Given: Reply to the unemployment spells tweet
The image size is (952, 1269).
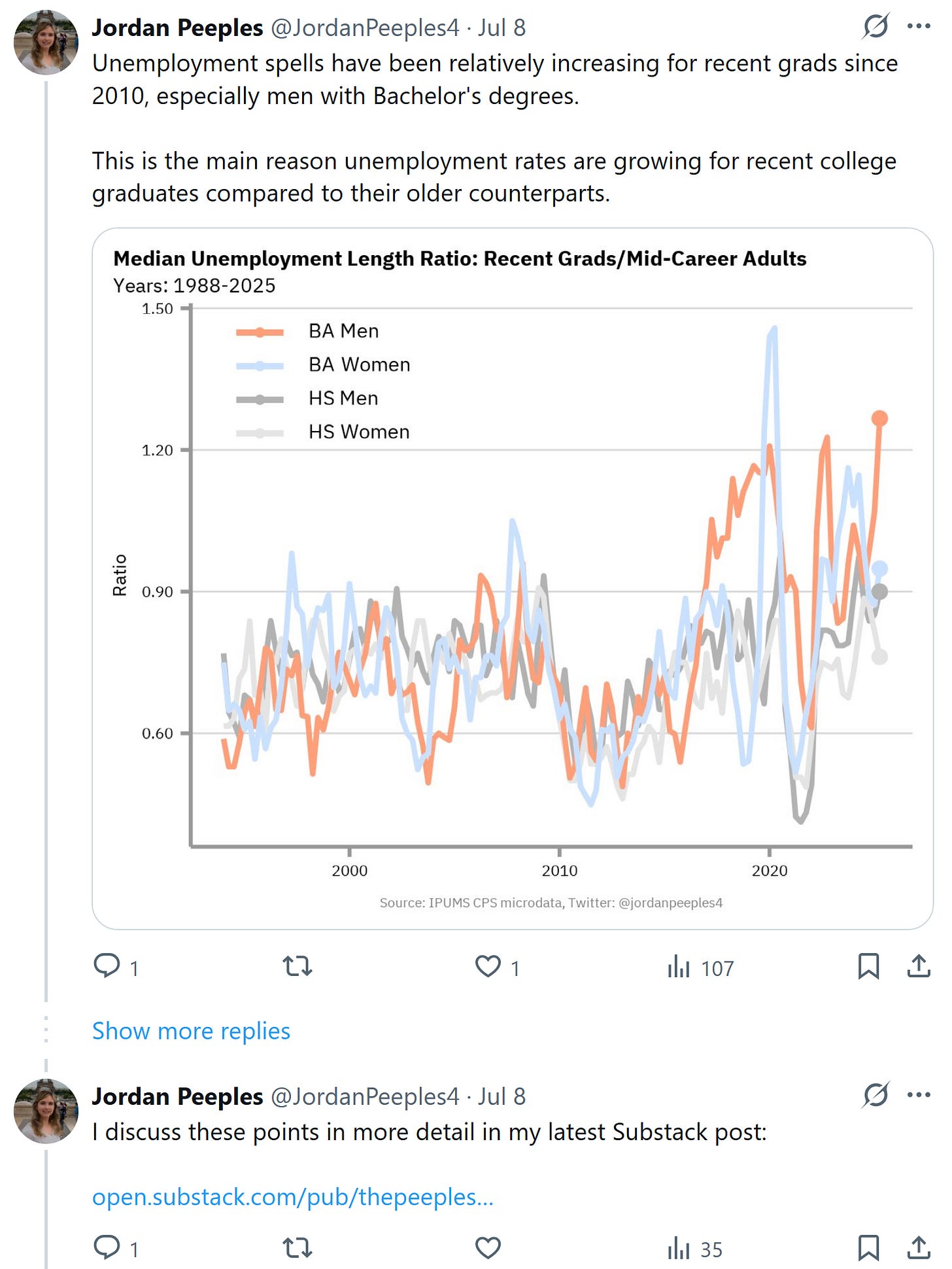Looking at the screenshot, I should 107,966.
